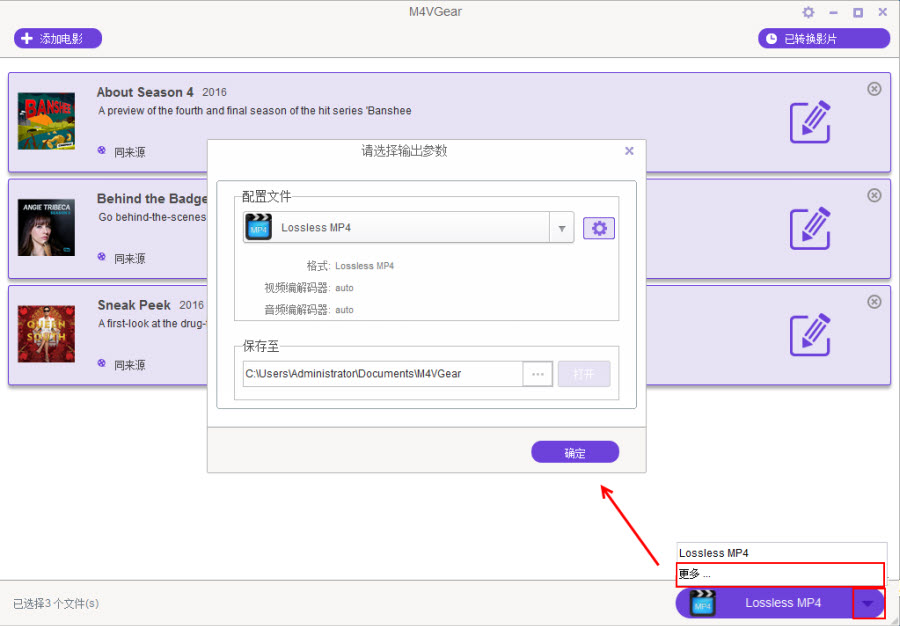The width and height of the screenshot is (900, 626).
Task: Click the About Season 4 title
Action: pyautogui.click(x=145, y=92)
